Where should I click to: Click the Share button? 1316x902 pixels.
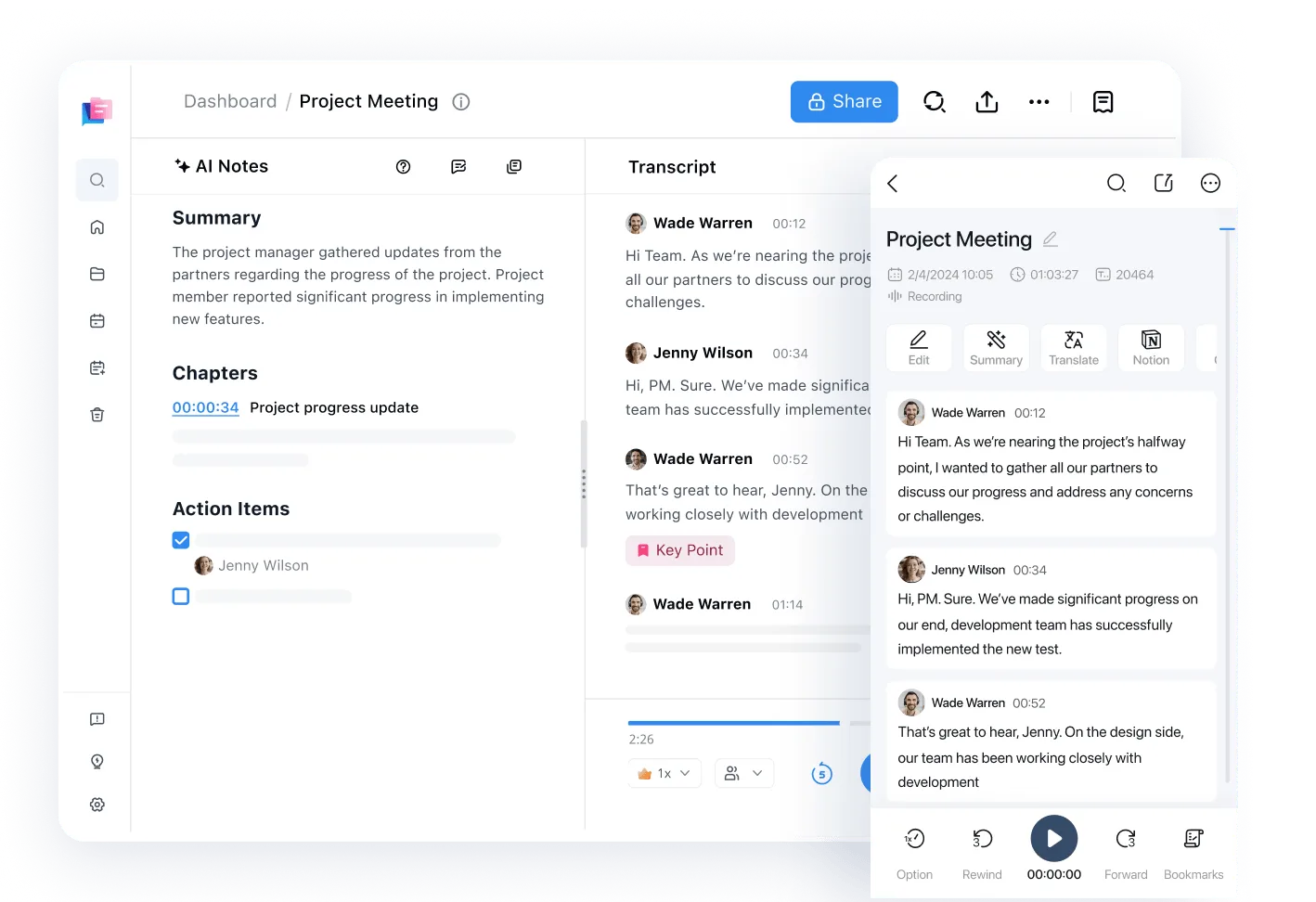845,101
